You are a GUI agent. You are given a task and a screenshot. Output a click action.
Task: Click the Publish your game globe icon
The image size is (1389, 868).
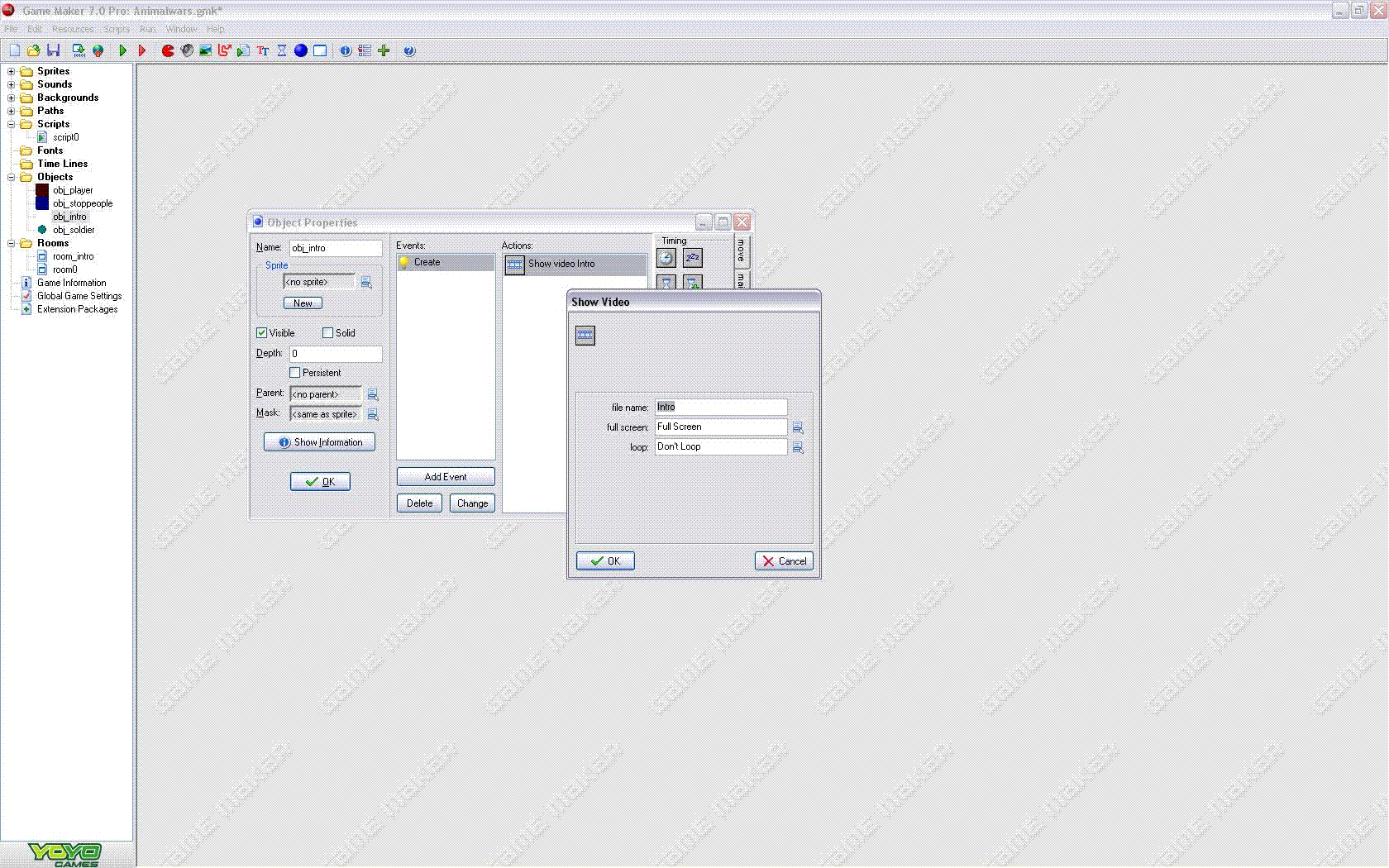click(x=98, y=50)
